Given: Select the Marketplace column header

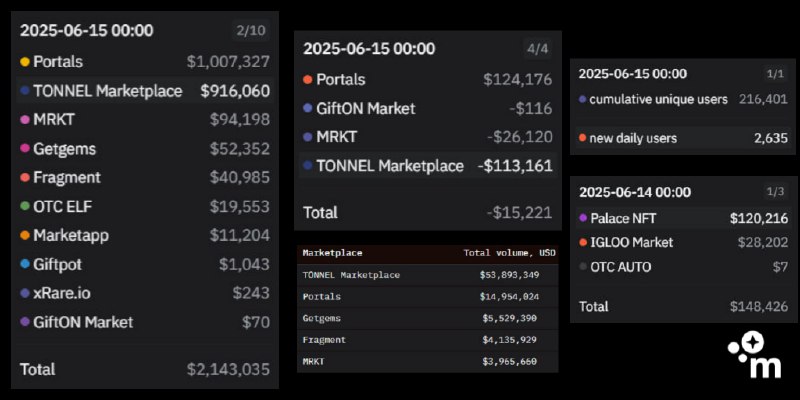Looking at the screenshot, I should 332,253.
